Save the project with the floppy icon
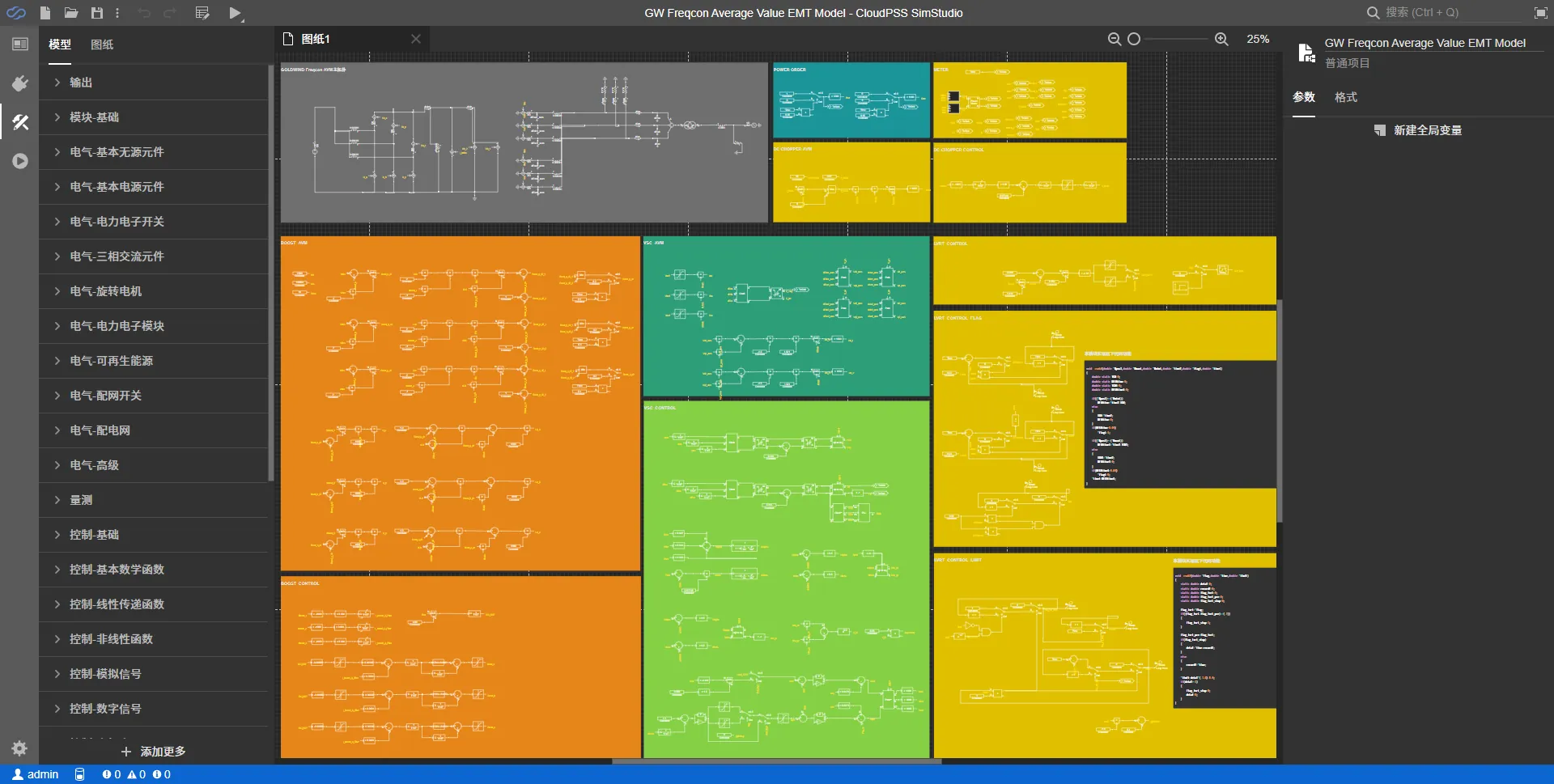Viewport: 1554px width, 784px height. pyautogui.click(x=97, y=13)
